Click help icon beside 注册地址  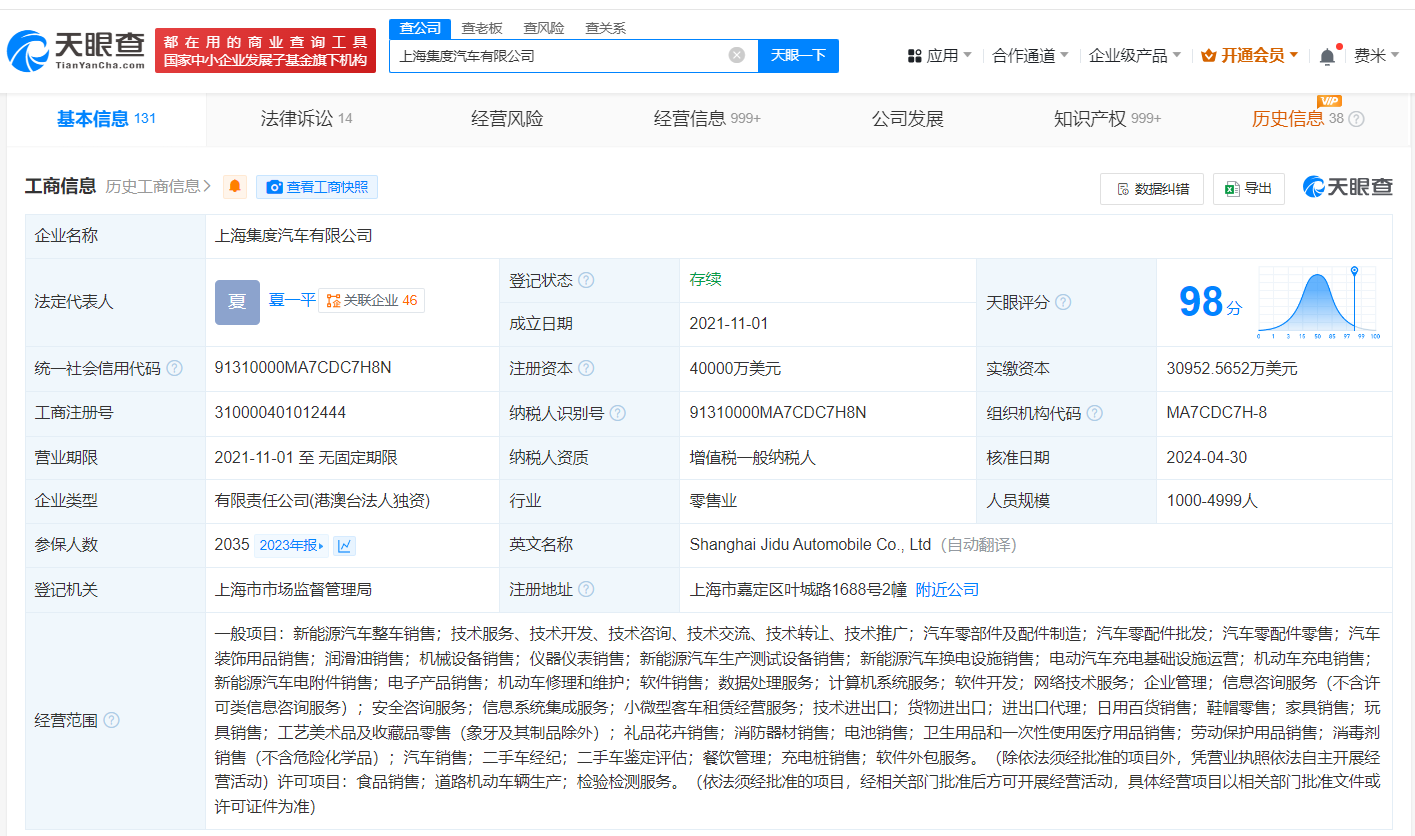586,590
